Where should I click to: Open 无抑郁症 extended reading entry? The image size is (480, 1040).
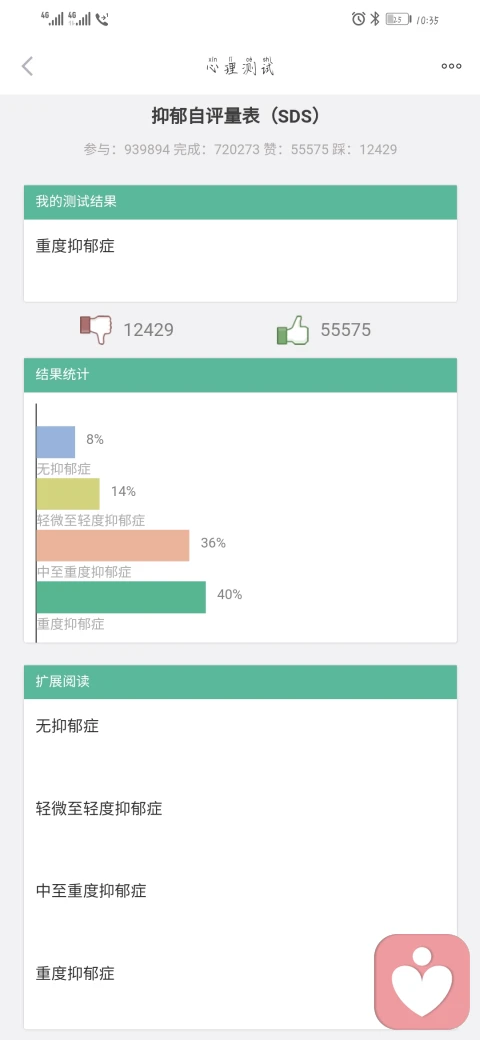(x=240, y=726)
